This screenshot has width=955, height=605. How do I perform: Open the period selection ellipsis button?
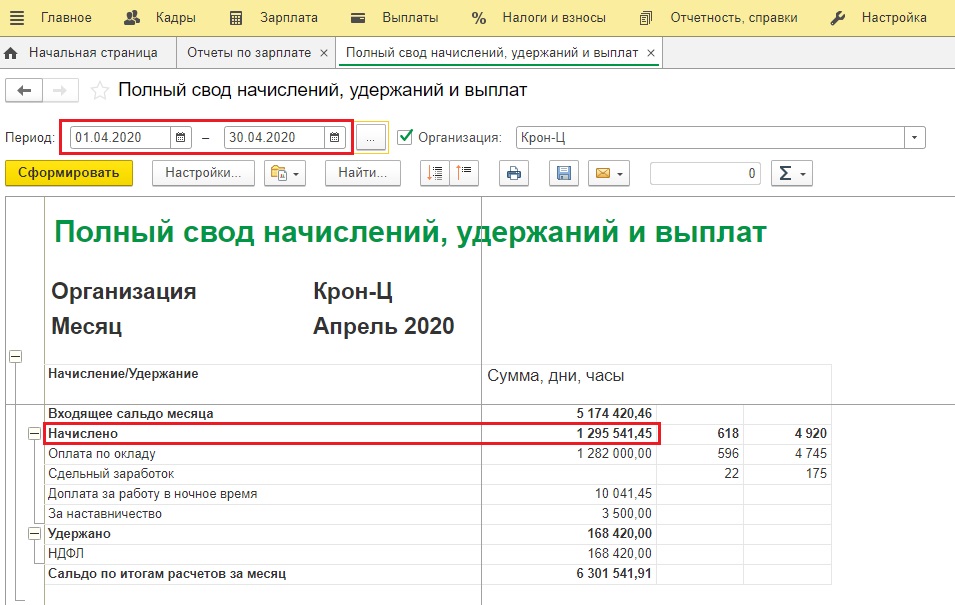coord(370,138)
